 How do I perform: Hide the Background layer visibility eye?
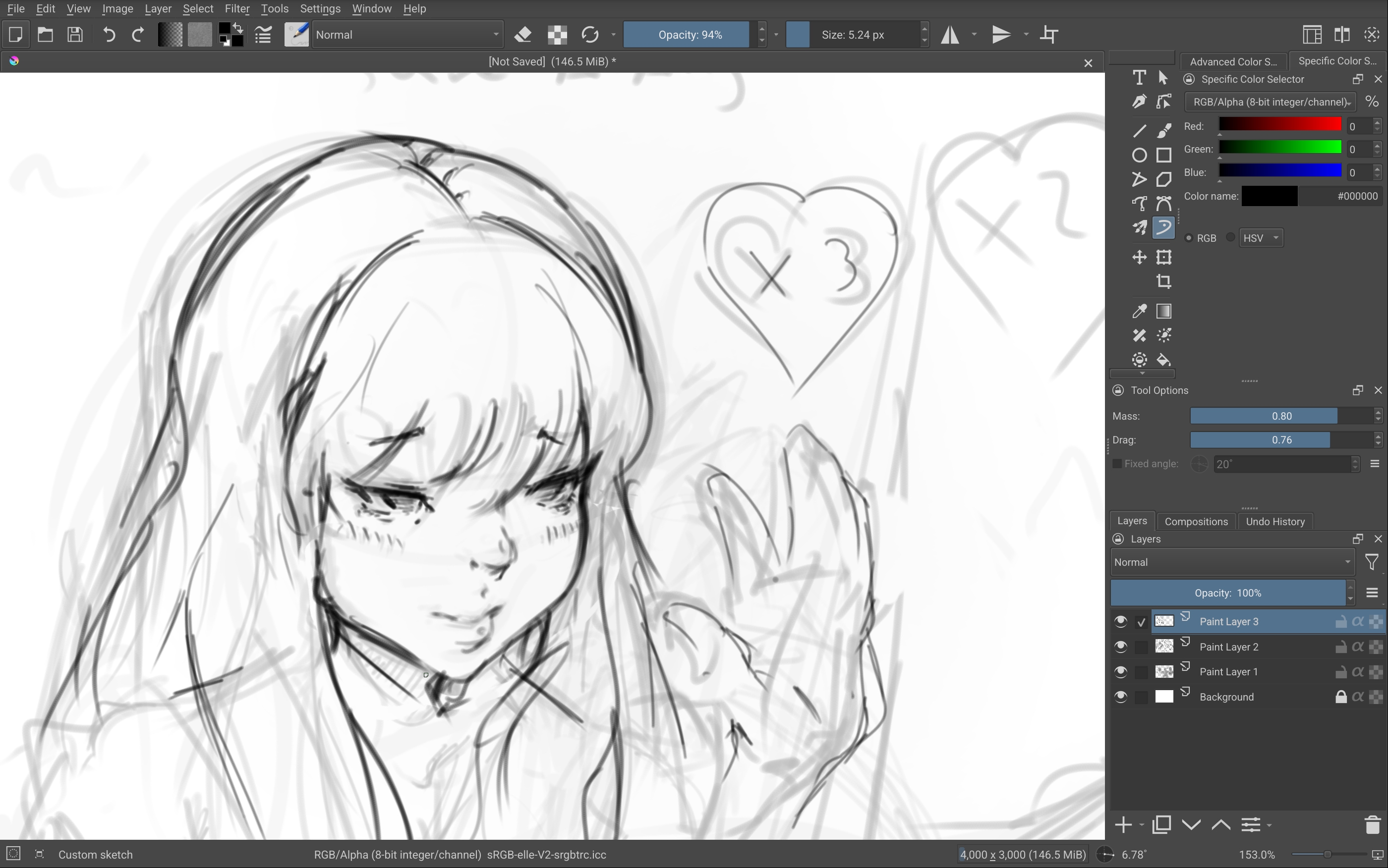[x=1120, y=697]
